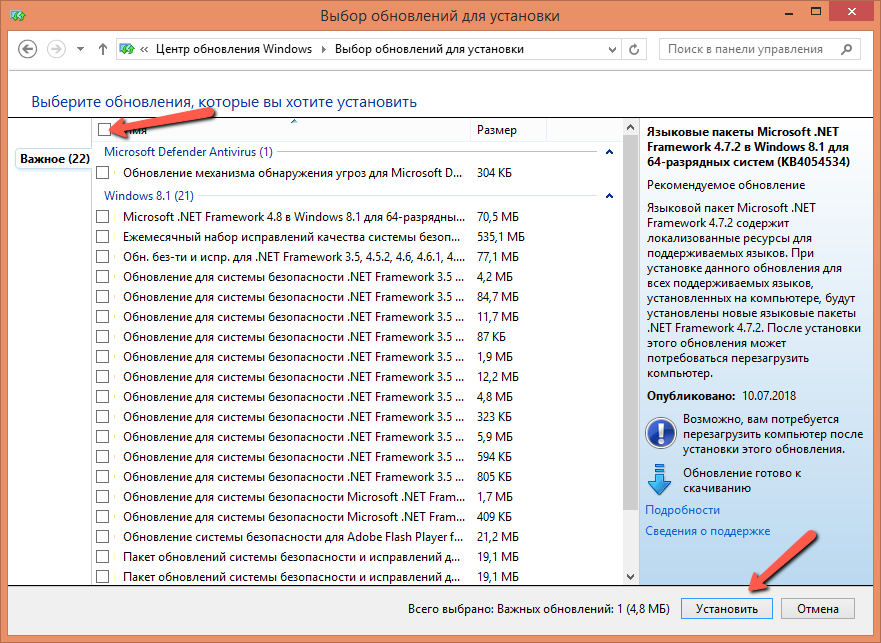
Task: Select the Microsoft Defender Antivirus (1) heading
Action: (188, 152)
